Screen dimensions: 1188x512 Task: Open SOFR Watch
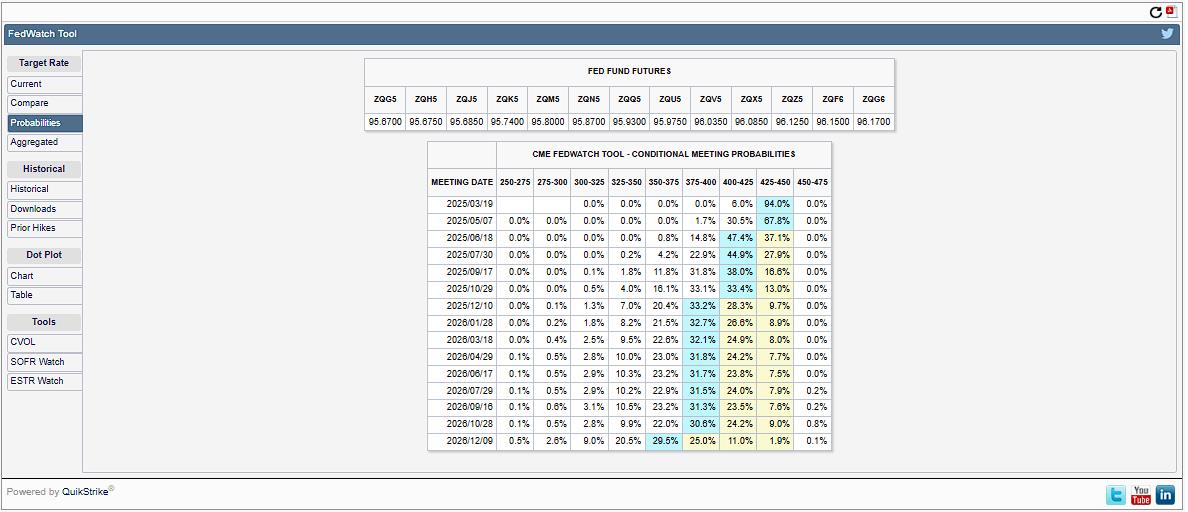pyautogui.click(x=45, y=362)
